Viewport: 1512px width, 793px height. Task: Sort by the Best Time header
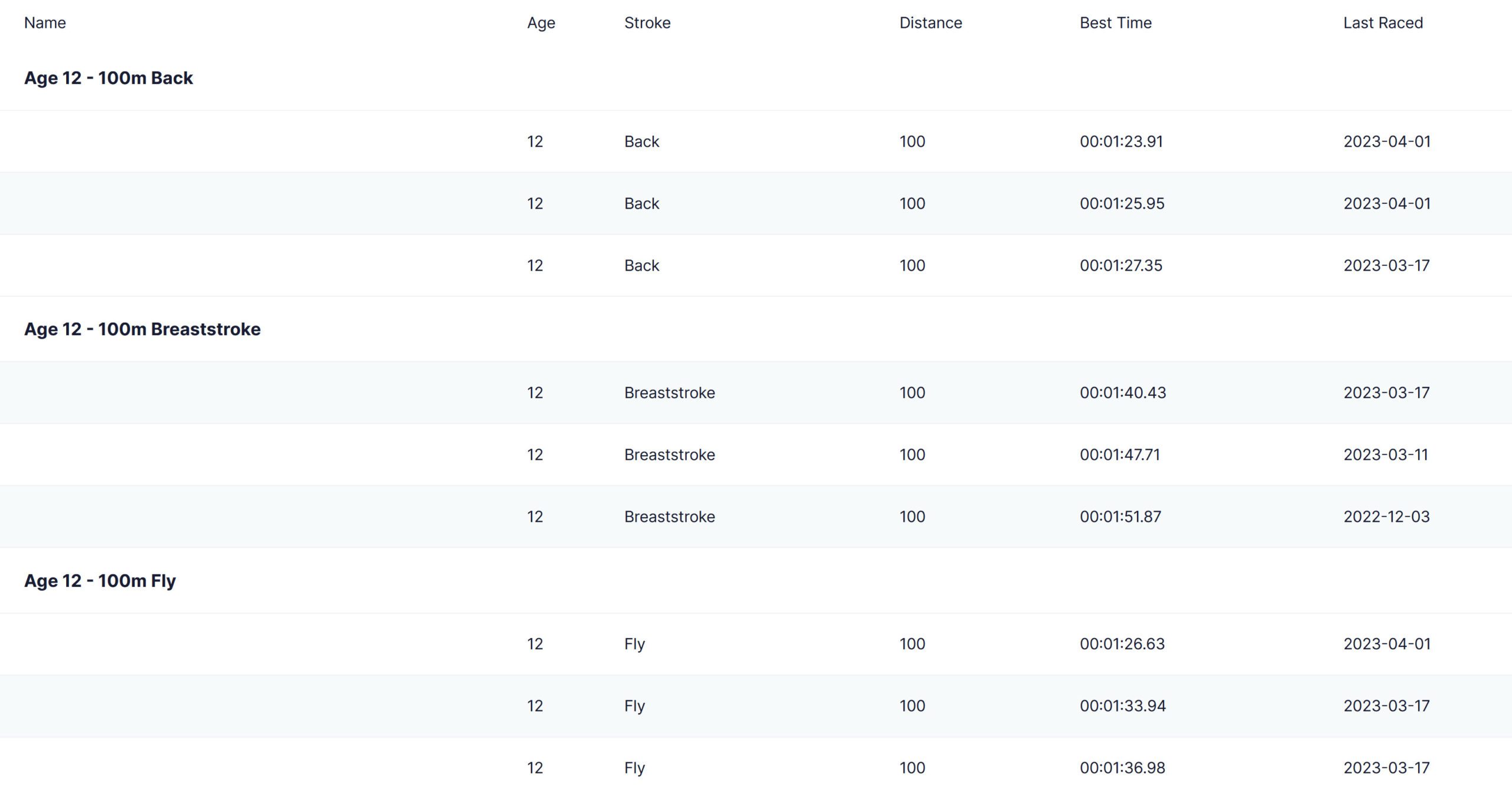point(1115,23)
